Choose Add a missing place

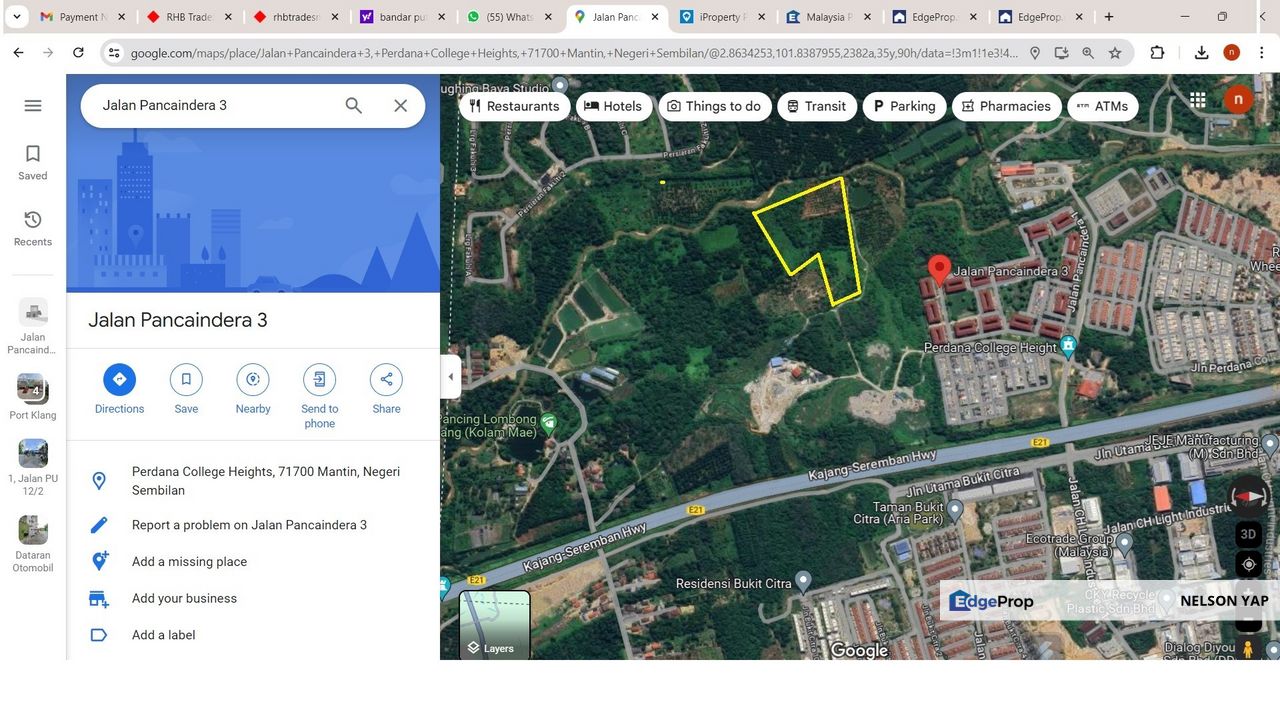(x=253, y=562)
